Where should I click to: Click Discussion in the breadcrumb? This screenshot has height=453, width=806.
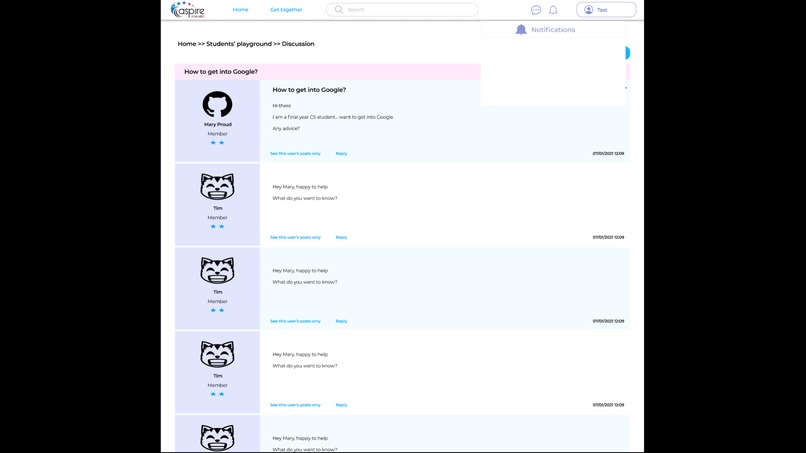pyautogui.click(x=298, y=44)
